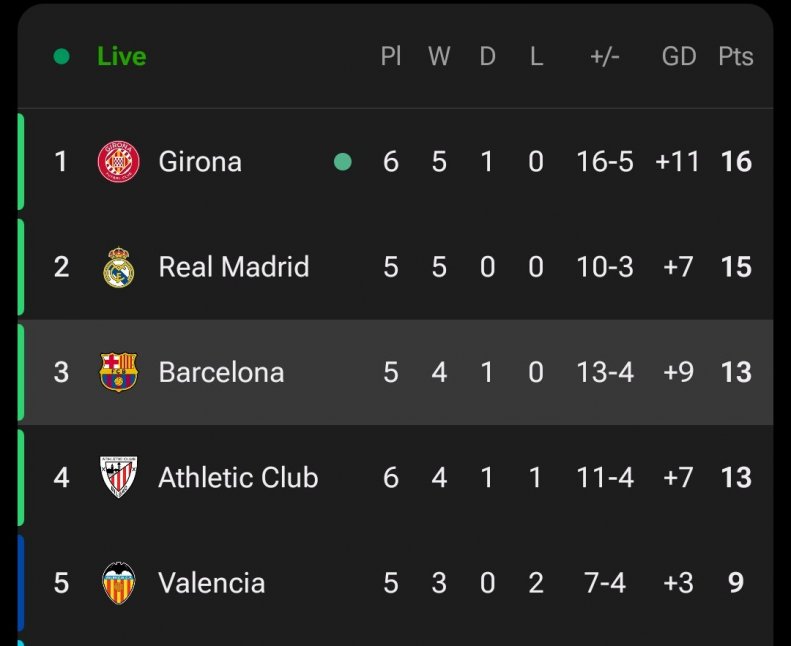This screenshot has height=646, width=791.
Task: Click the live match dot beside Girona
Action: coord(343,162)
